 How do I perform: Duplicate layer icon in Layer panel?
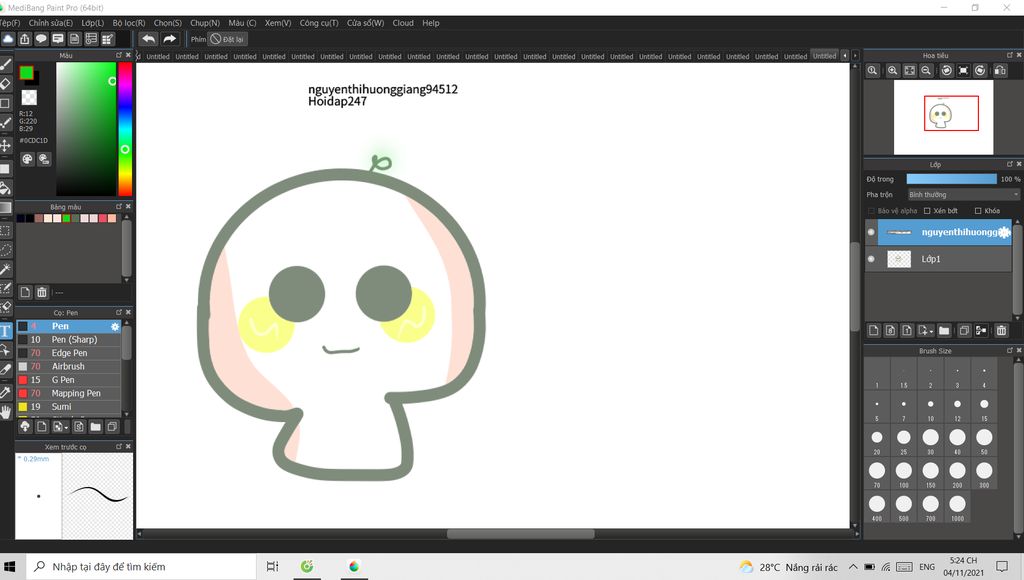(x=964, y=330)
